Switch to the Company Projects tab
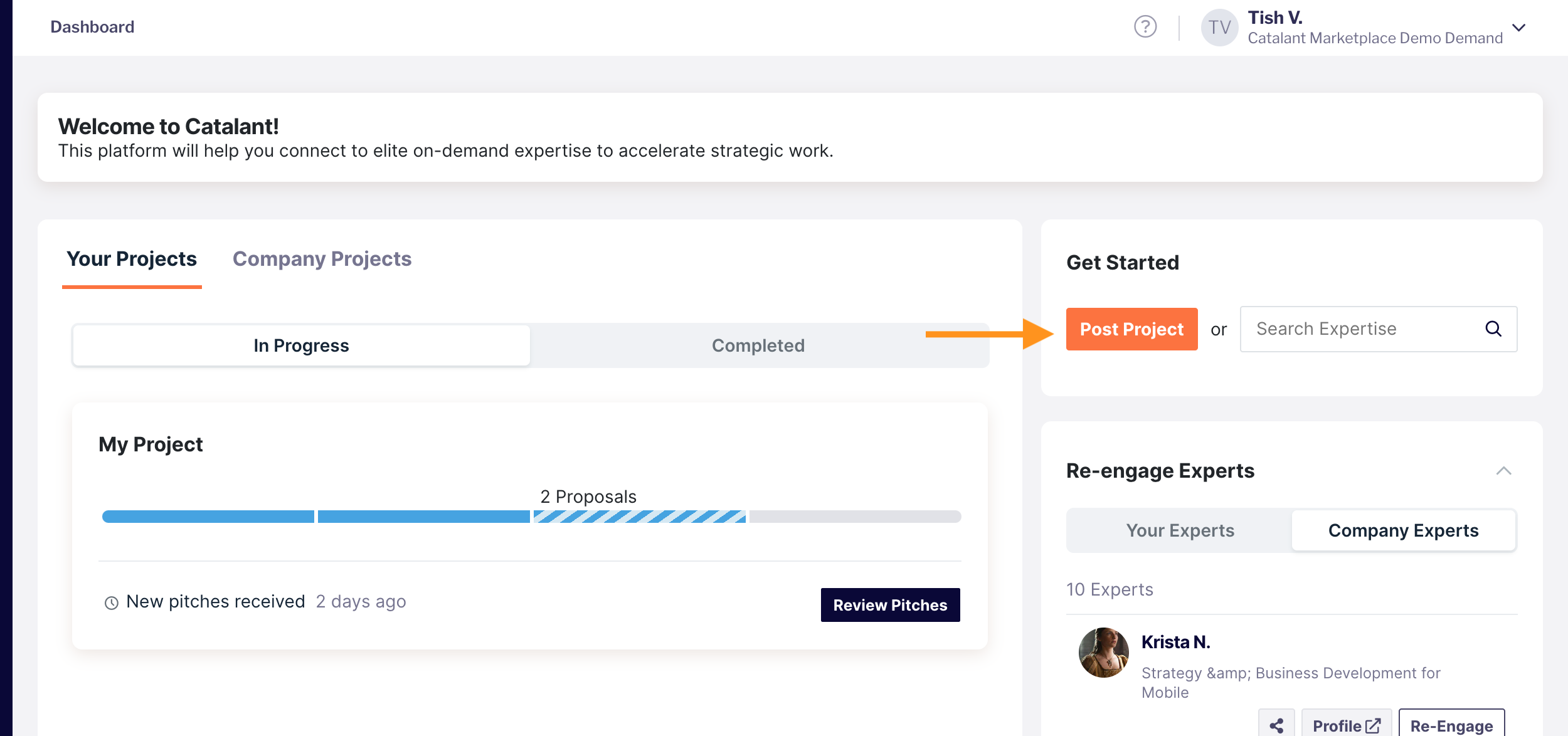 pyautogui.click(x=322, y=260)
